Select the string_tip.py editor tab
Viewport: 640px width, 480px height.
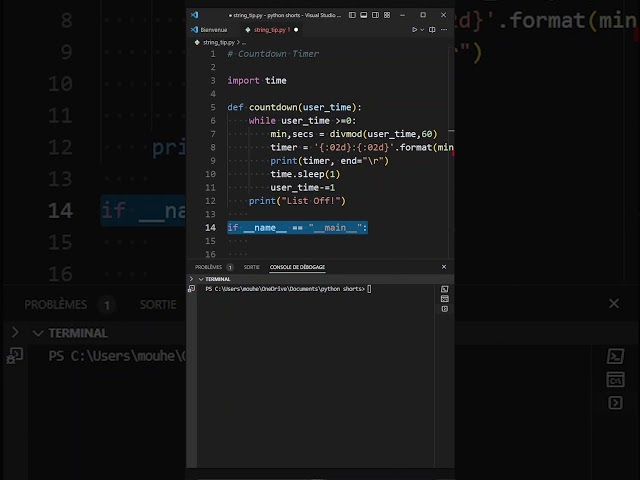pos(271,30)
